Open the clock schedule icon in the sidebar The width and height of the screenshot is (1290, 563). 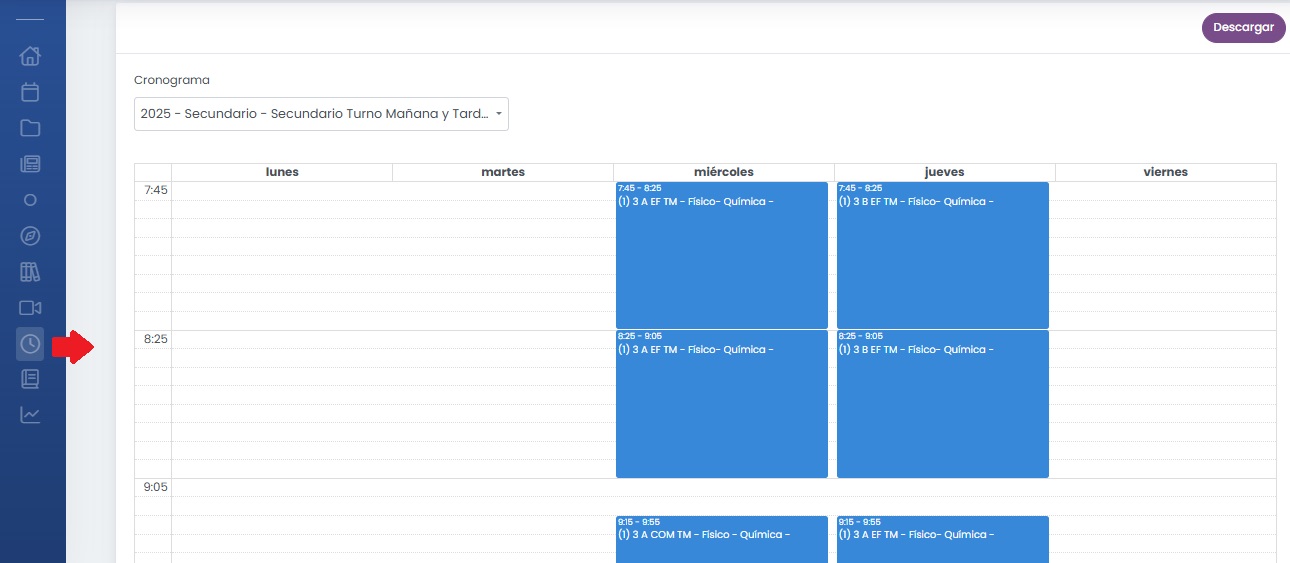[30, 344]
